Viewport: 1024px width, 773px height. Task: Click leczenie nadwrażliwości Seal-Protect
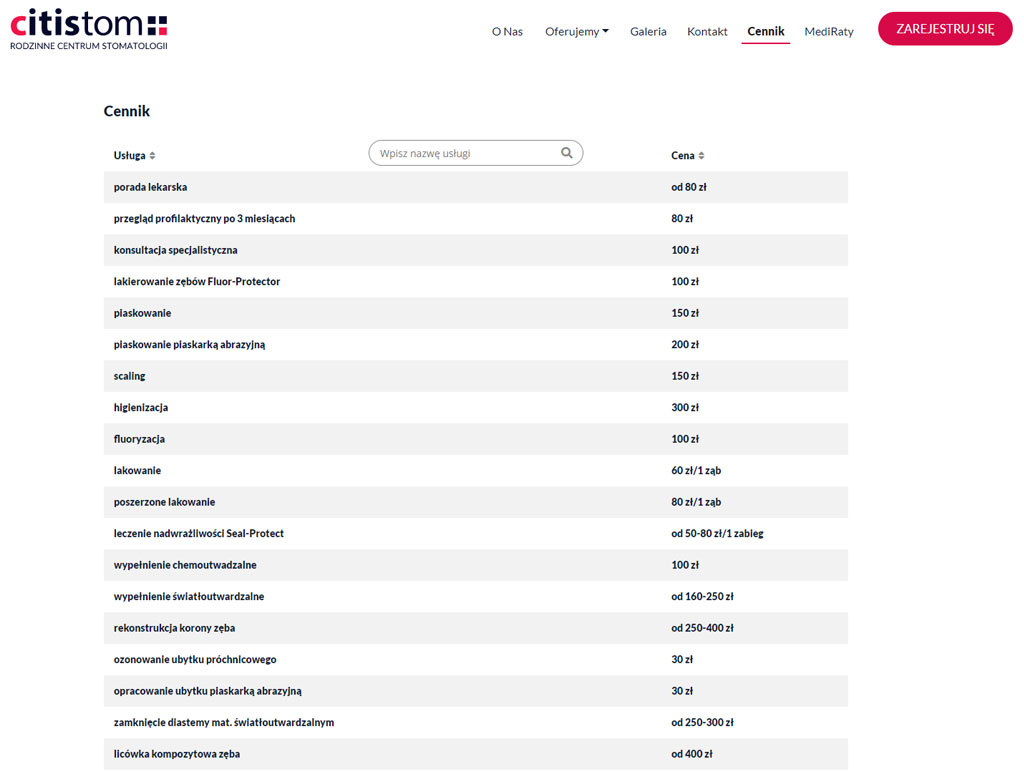click(199, 533)
